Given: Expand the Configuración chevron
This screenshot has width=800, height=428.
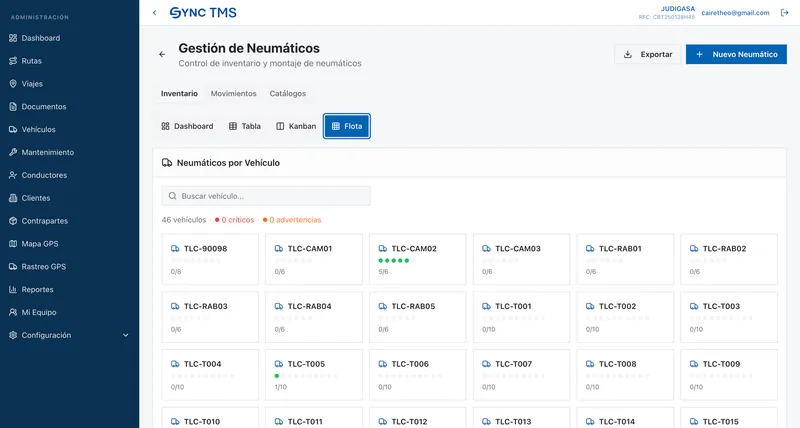Looking at the screenshot, I should [126, 335].
